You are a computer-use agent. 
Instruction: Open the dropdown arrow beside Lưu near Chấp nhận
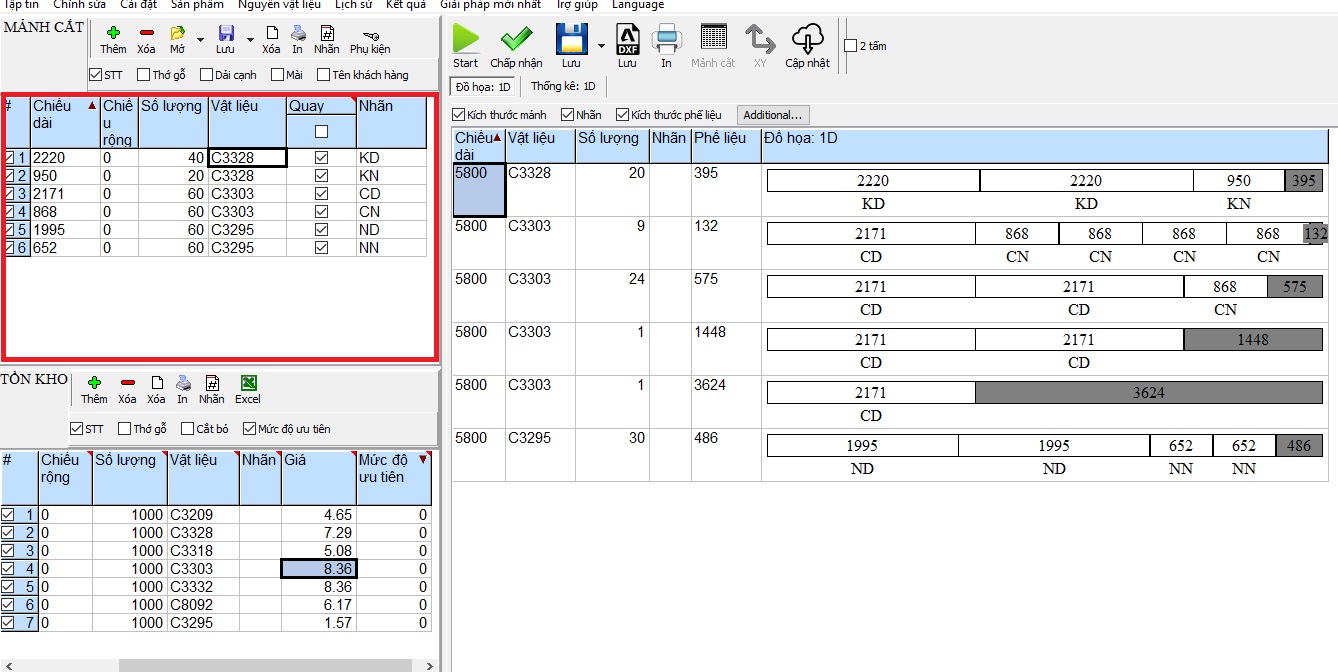pos(601,46)
